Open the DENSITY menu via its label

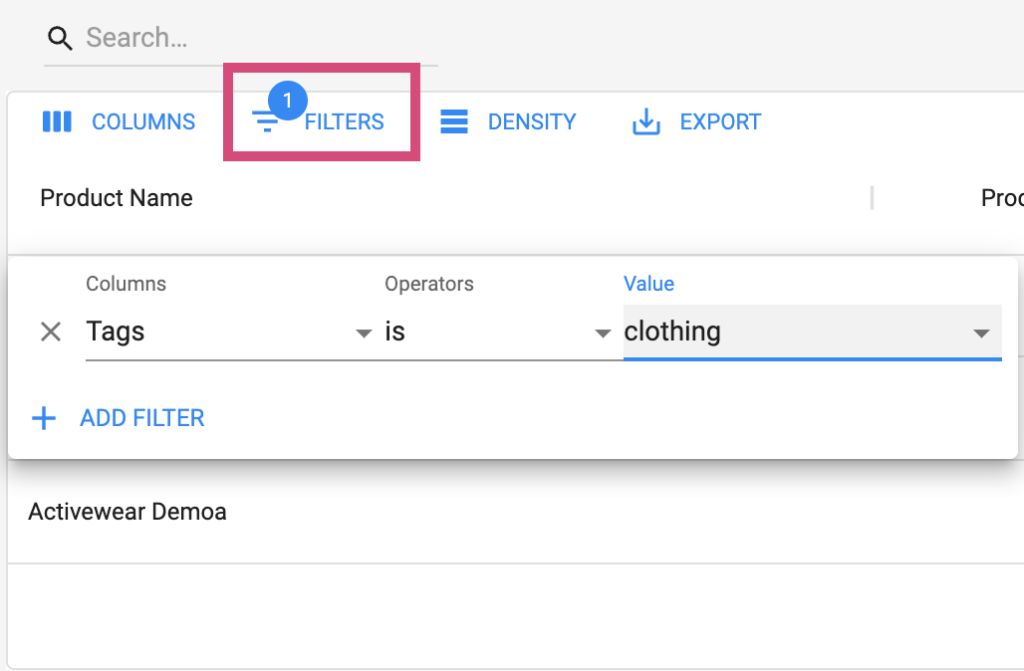click(531, 122)
